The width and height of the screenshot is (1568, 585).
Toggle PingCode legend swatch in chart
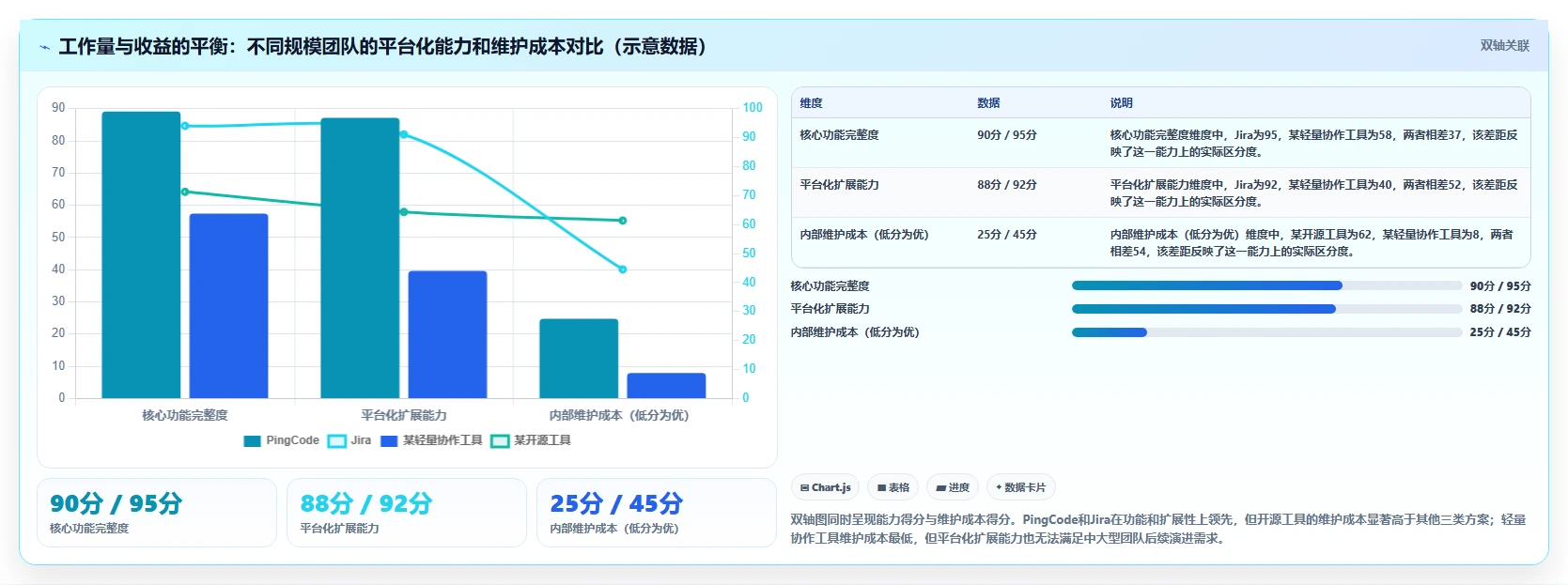pyautogui.click(x=252, y=441)
